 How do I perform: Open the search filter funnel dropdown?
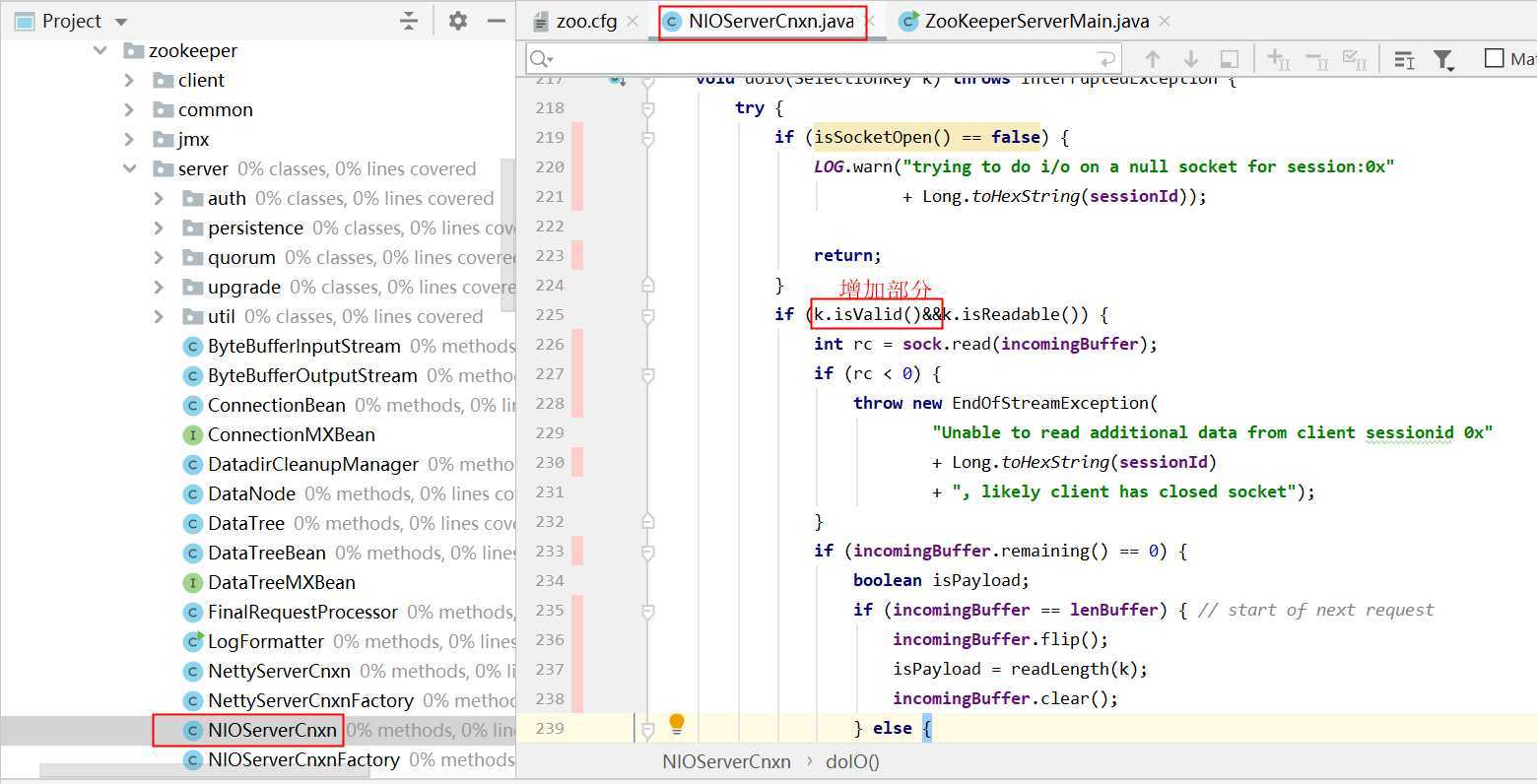pos(1444,60)
